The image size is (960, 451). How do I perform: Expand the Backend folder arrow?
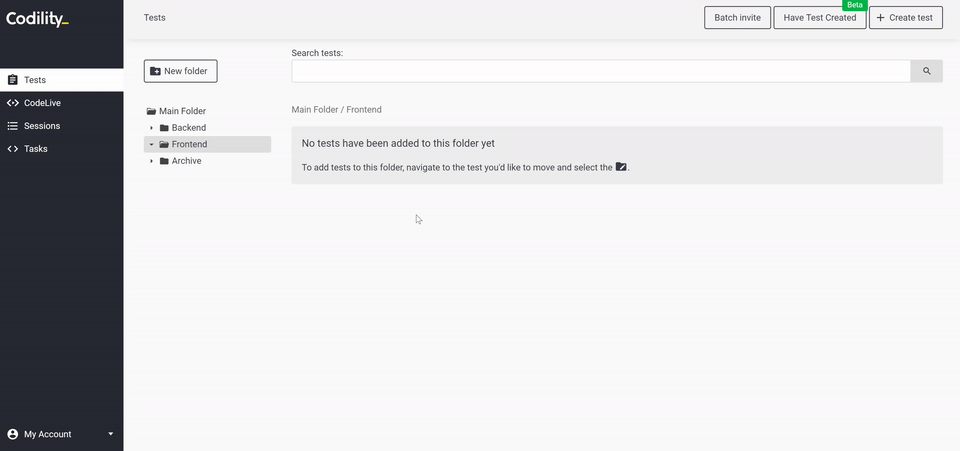click(x=151, y=128)
